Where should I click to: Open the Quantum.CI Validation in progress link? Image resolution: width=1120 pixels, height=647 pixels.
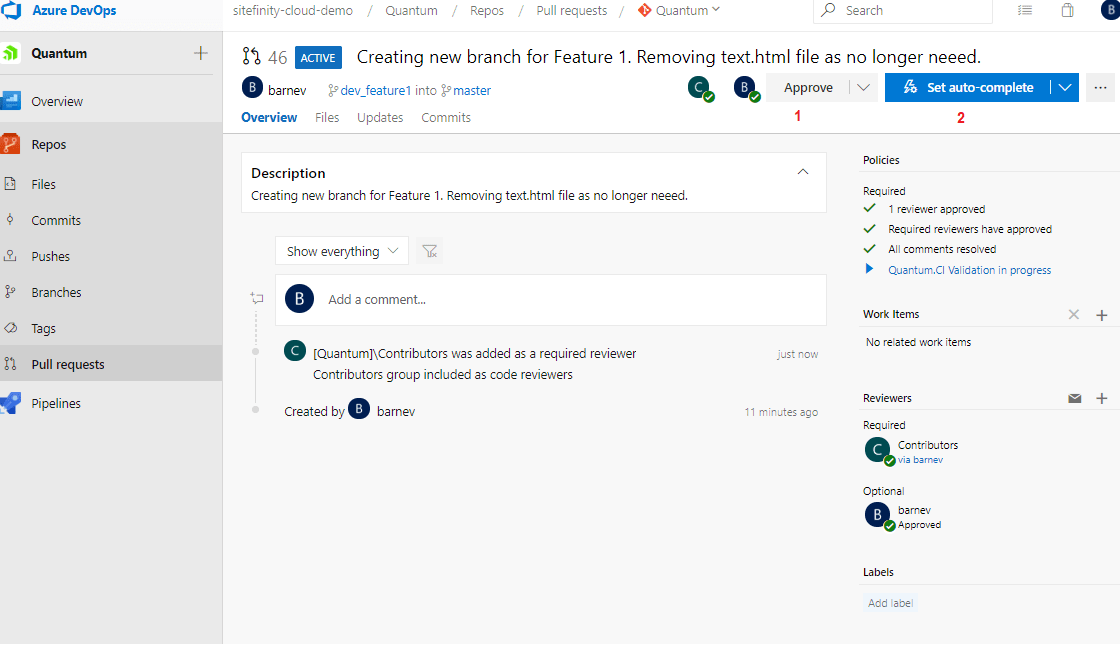(x=970, y=269)
